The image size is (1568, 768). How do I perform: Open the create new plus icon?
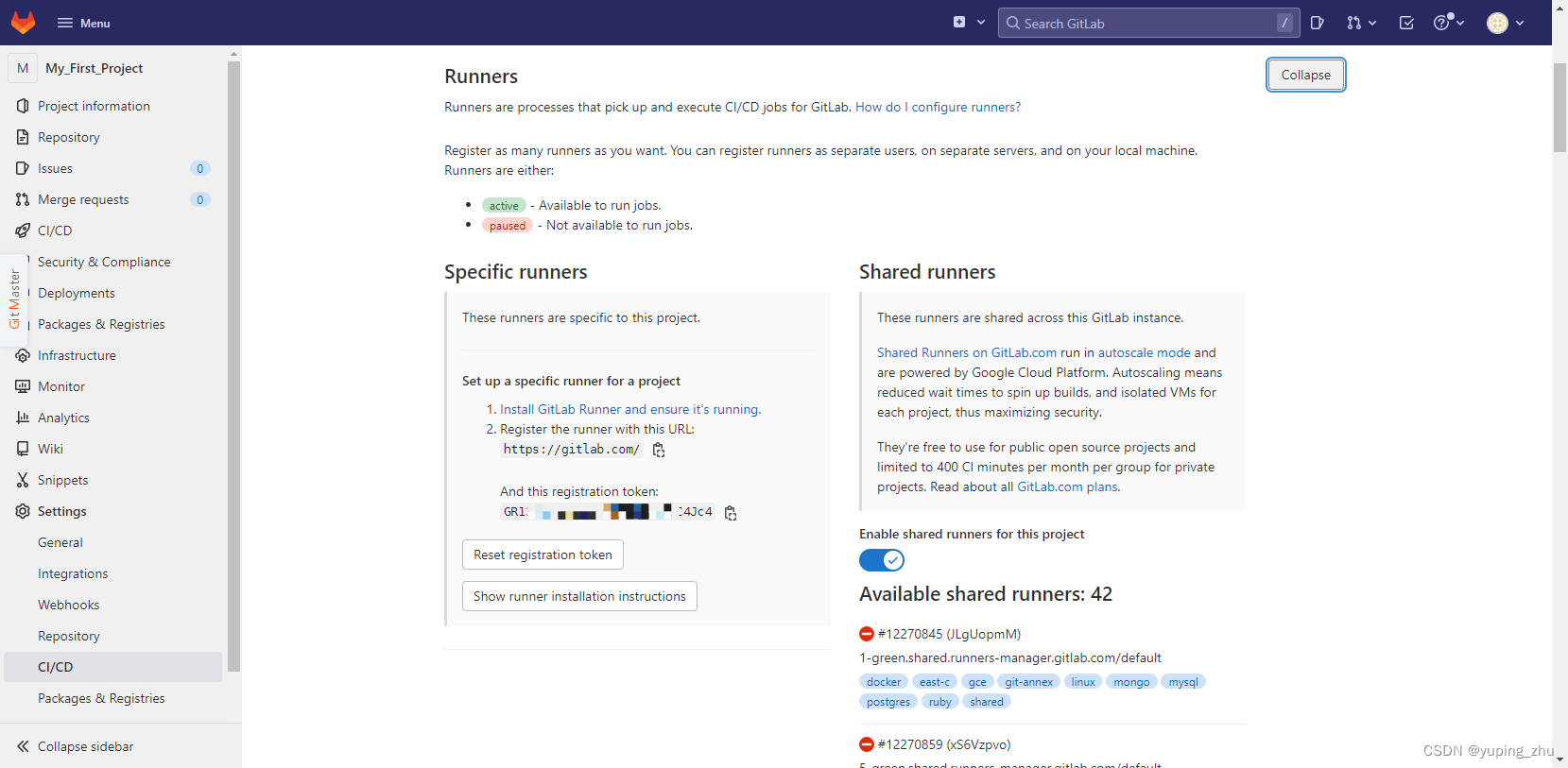[x=959, y=23]
